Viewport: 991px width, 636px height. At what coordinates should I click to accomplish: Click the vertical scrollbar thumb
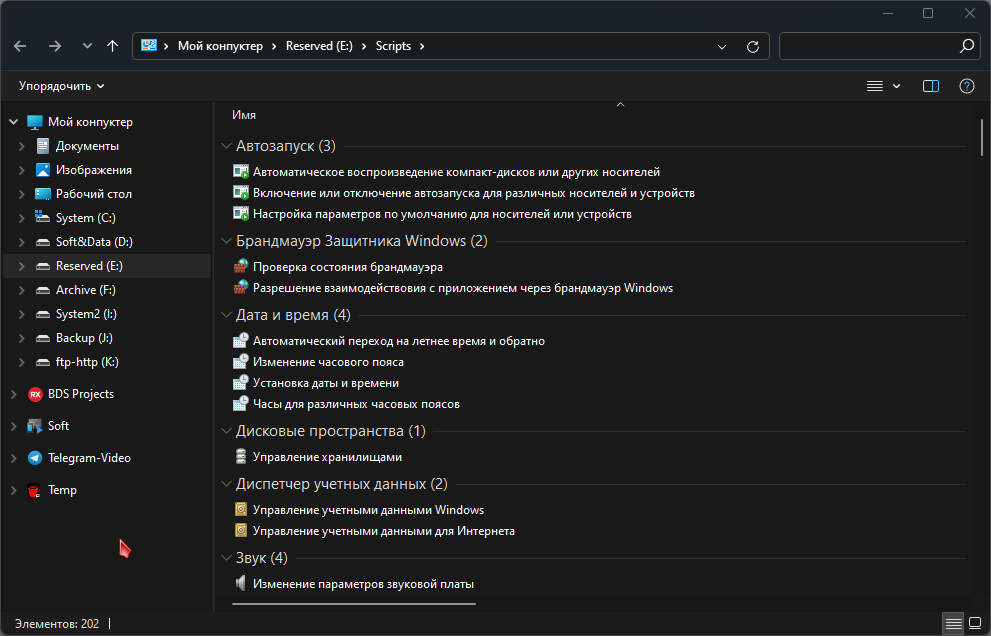[x=982, y=137]
